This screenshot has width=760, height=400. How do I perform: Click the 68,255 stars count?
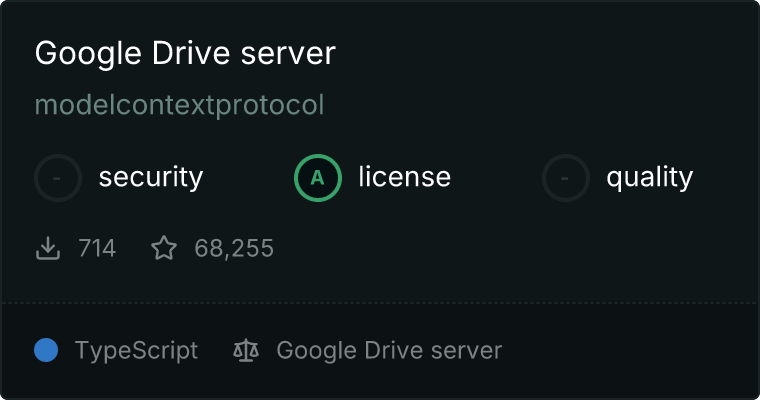click(x=234, y=248)
